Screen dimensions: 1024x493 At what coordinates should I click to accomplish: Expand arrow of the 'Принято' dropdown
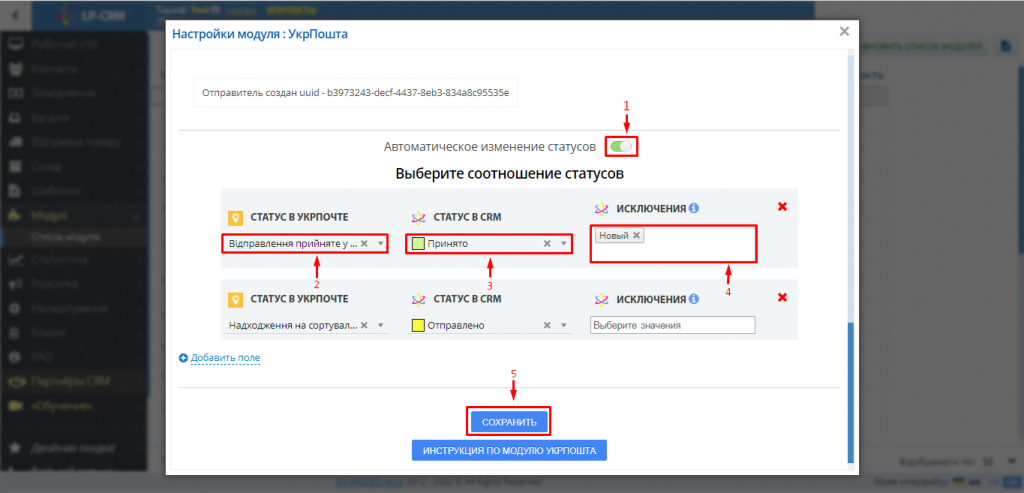click(x=564, y=244)
